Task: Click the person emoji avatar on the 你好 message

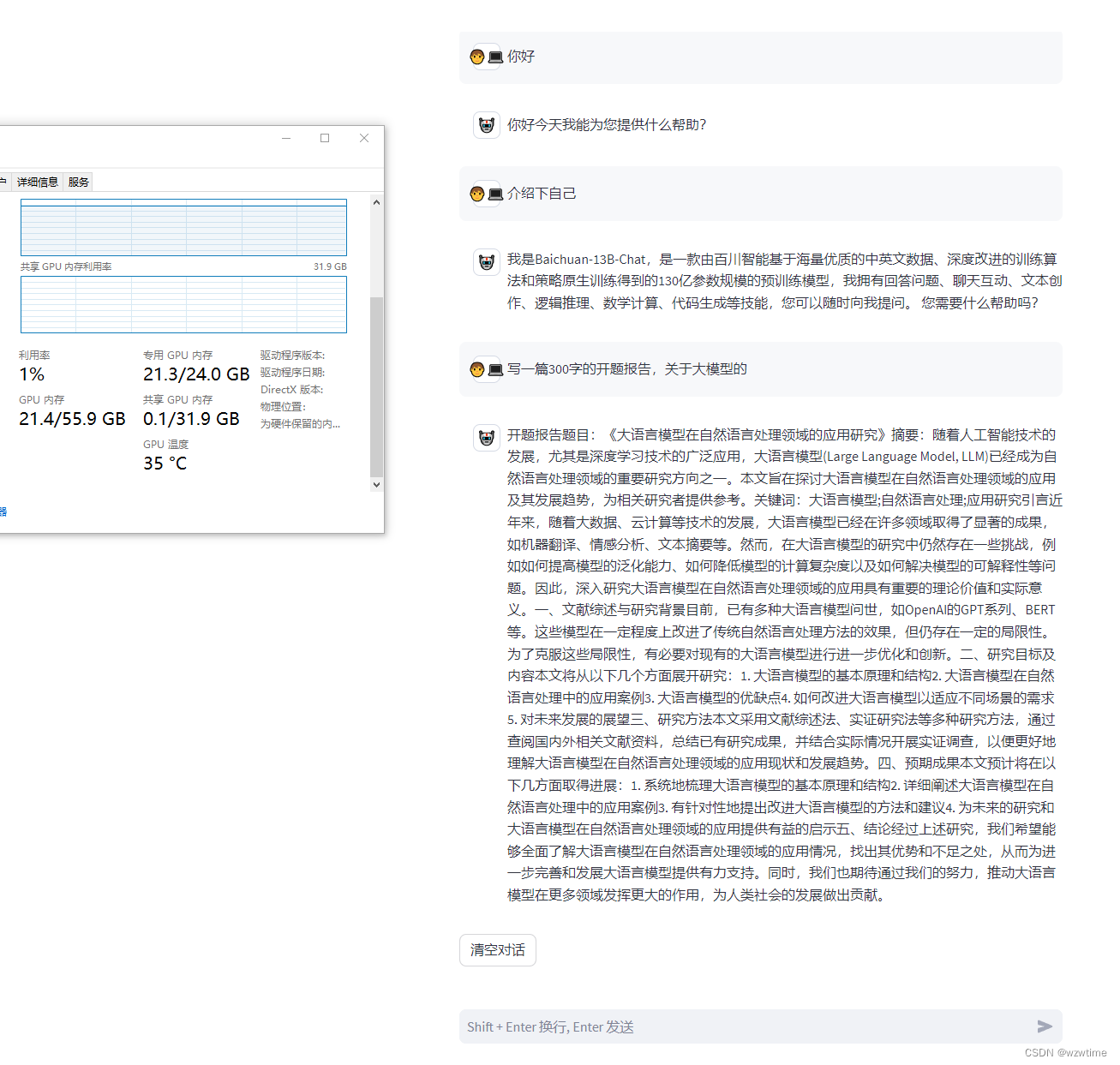Action: 477,56
